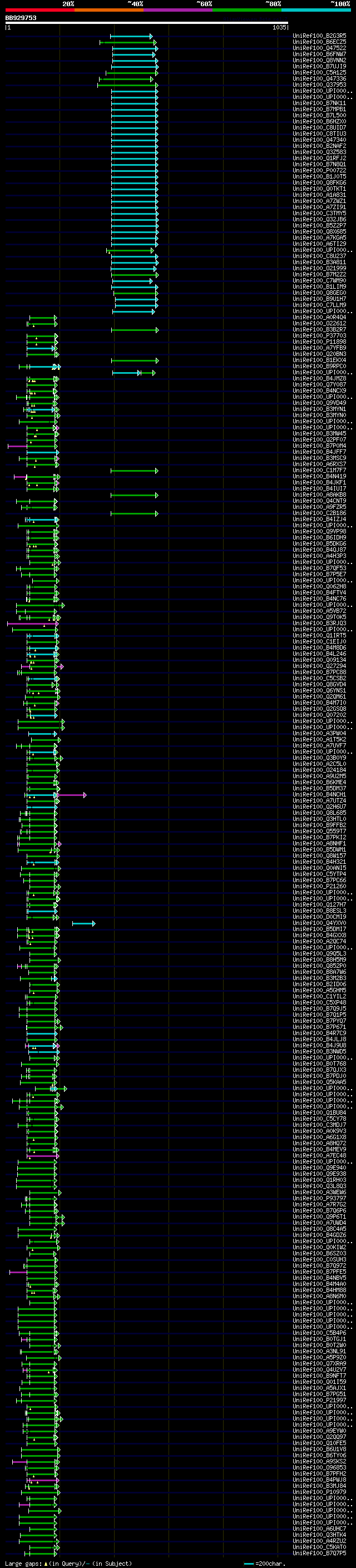Click the red 20% legend segment
356x1568 pixels.
[39, 10]
